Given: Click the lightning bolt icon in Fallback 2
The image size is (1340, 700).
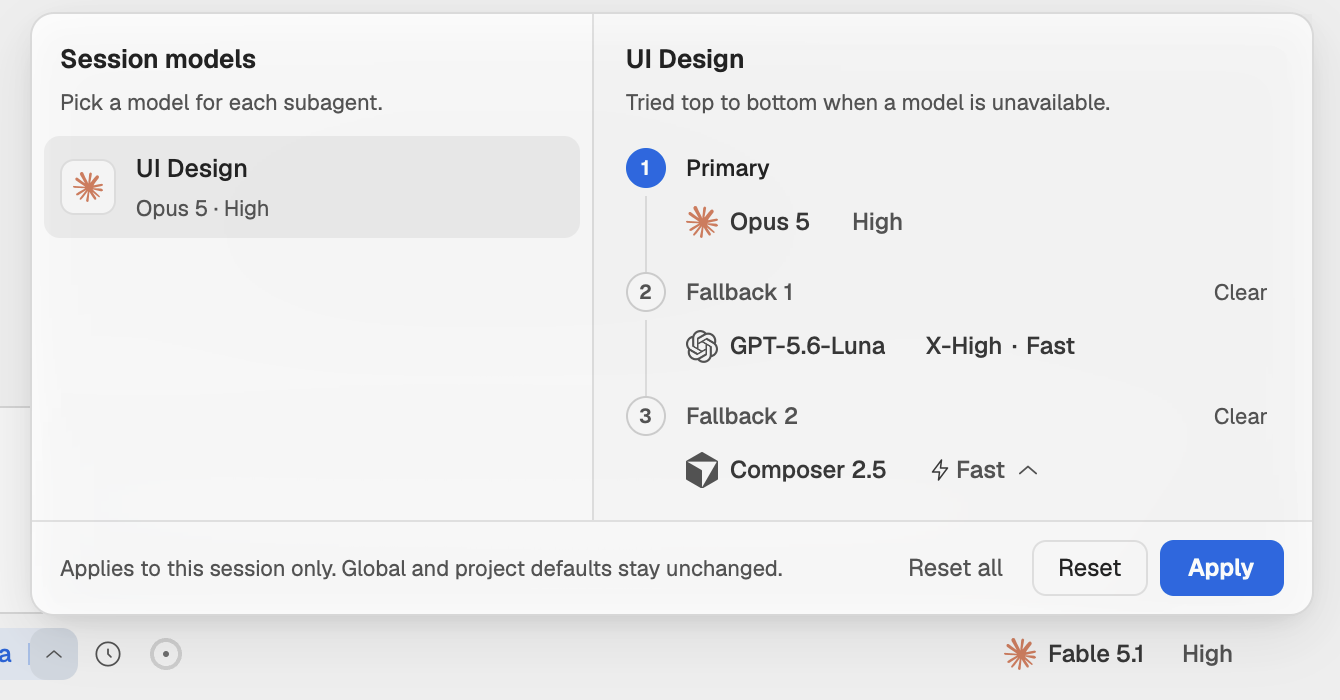Looking at the screenshot, I should coord(939,470).
